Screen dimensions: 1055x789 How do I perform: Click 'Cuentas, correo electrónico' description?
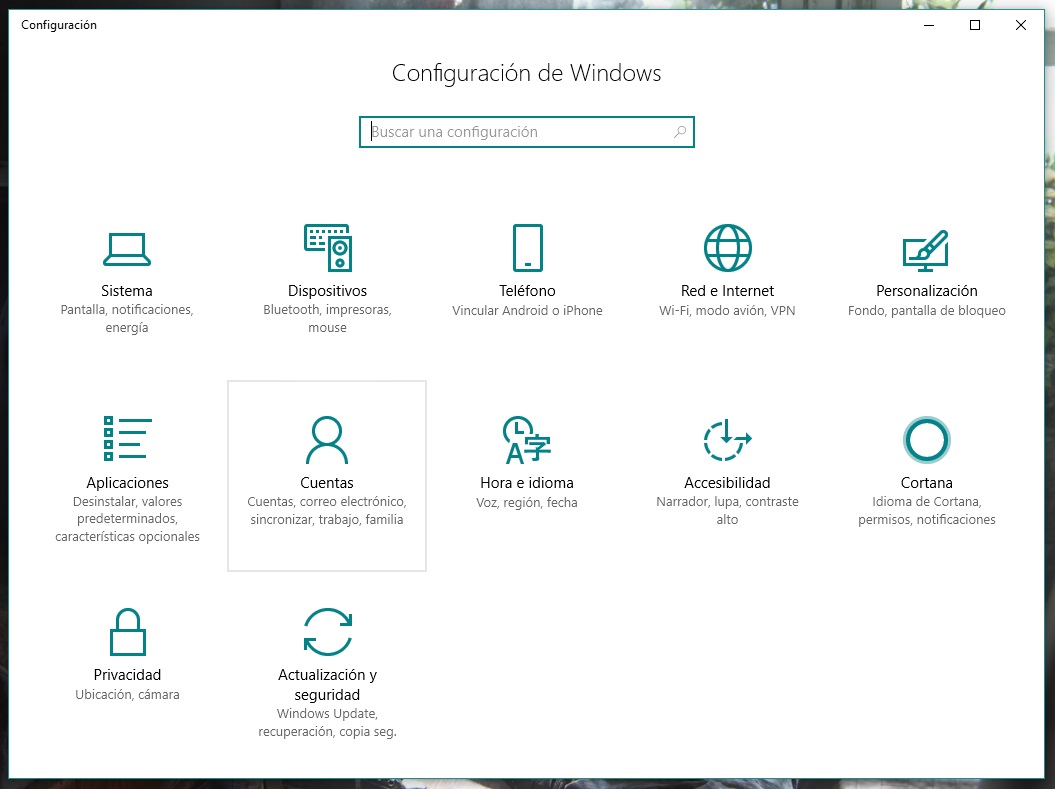pos(327,511)
